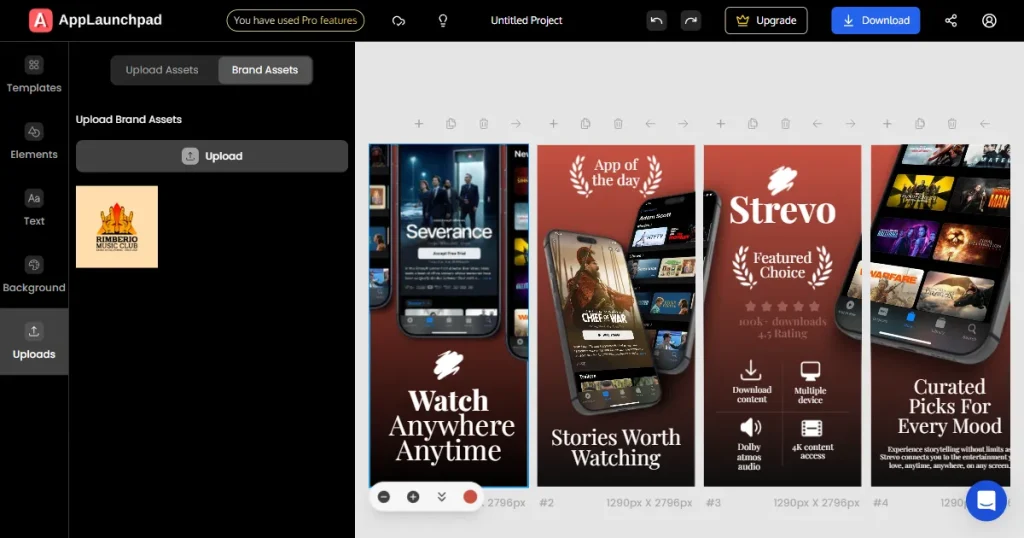Image resolution: width=1024 pixels, height=538 pixels.
Task: Open the lightbulb tips icon
Action: 443,21
